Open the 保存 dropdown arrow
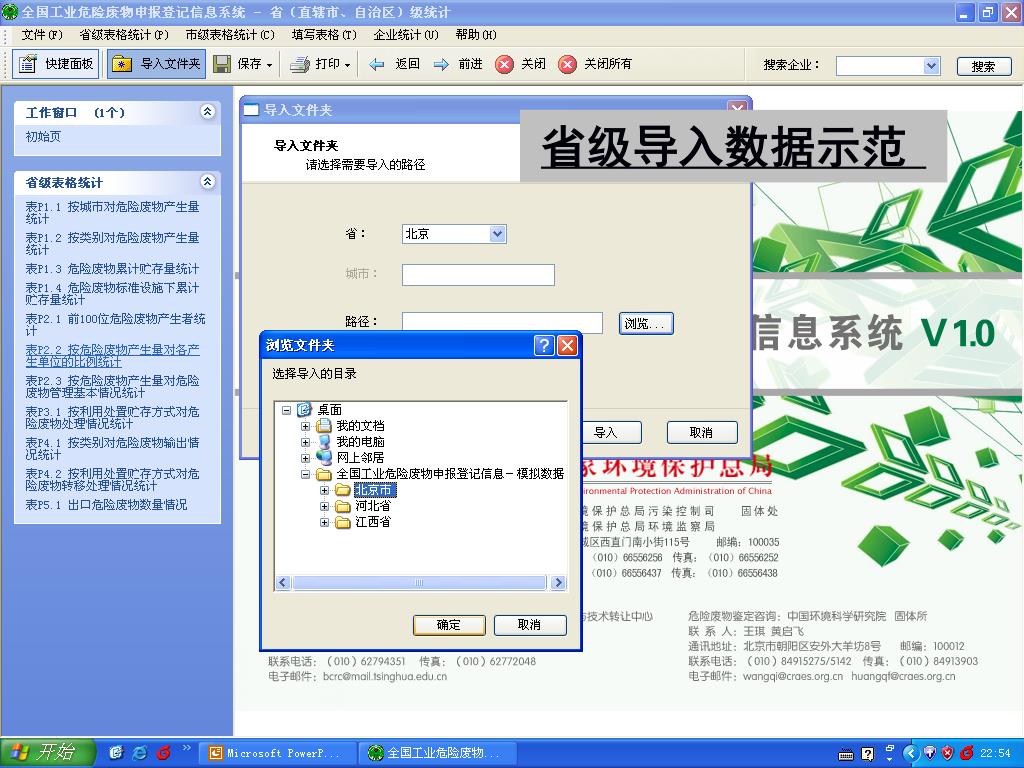 [269, 65]
